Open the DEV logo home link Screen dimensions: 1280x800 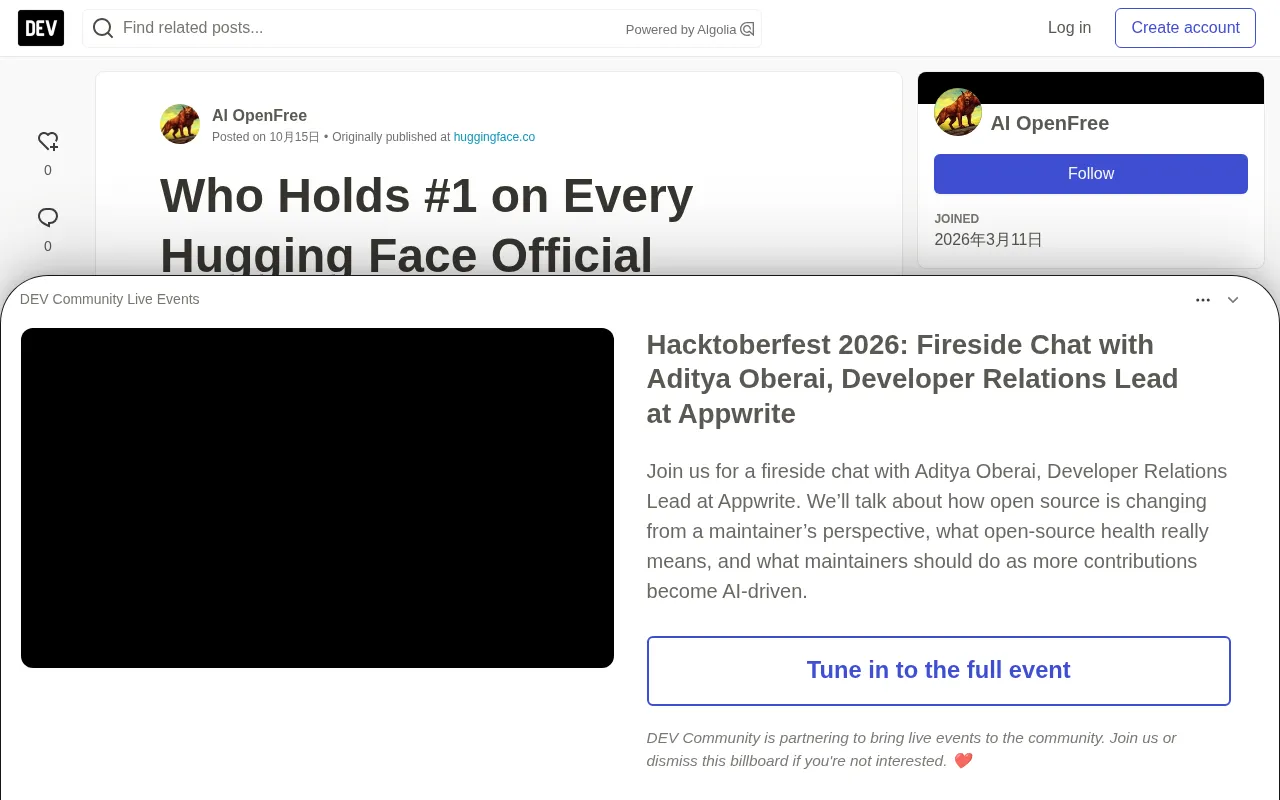coord(41,28)
